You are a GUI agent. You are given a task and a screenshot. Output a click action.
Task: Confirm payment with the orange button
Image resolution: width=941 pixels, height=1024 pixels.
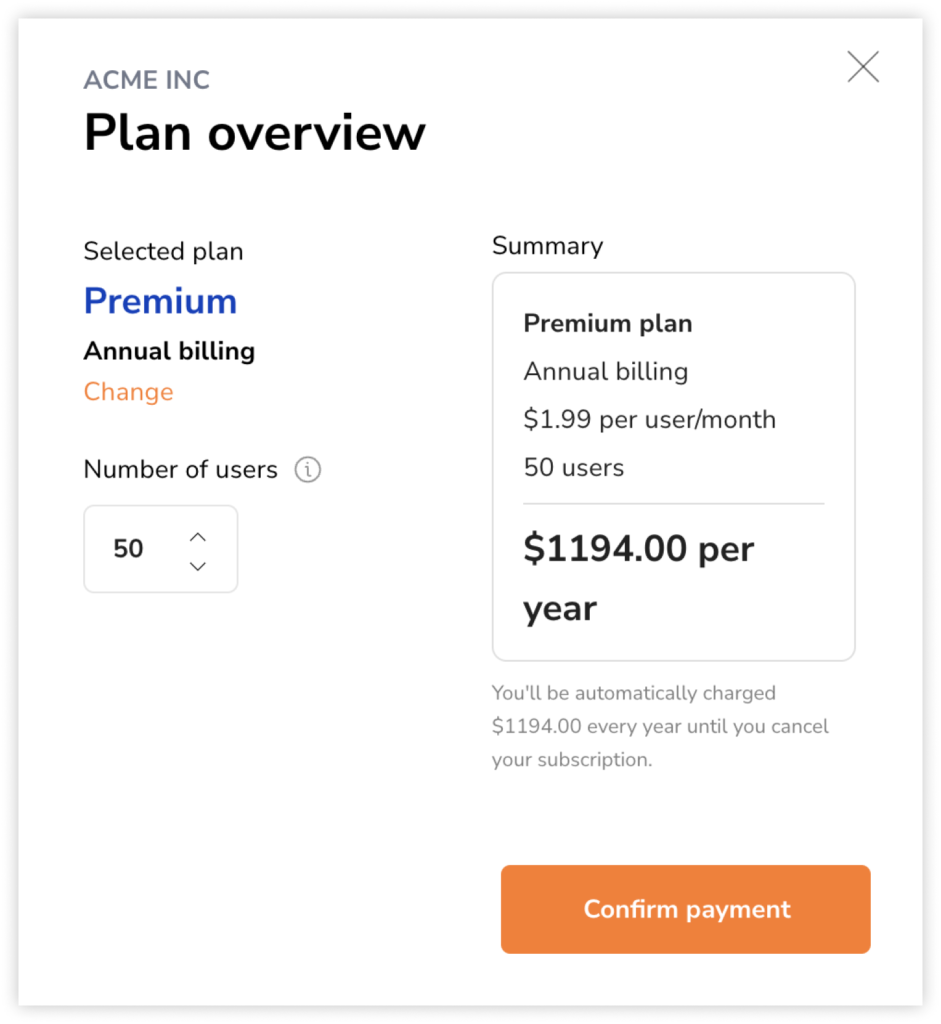(685, 909)
